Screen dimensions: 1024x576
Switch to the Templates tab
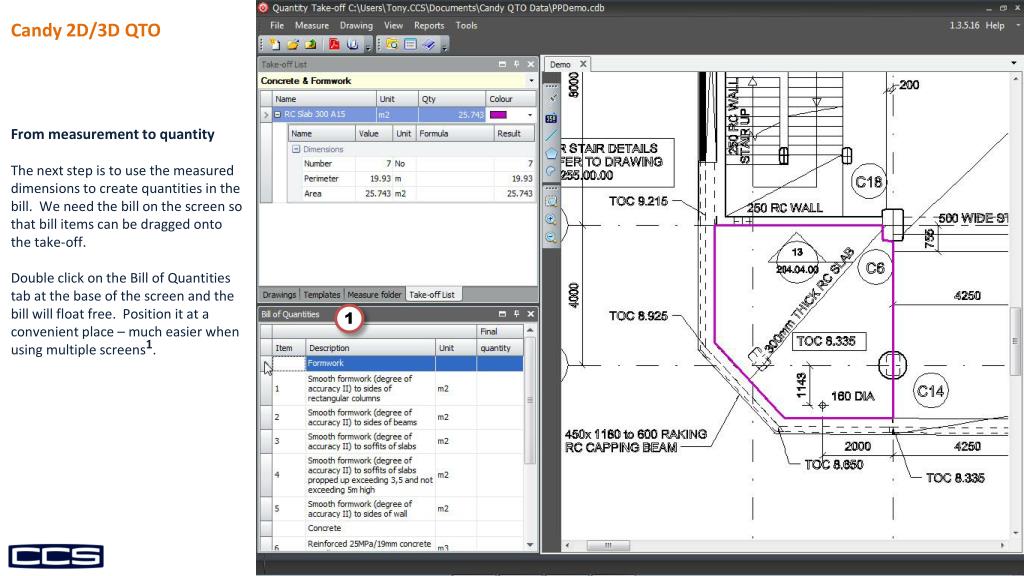point(322,295)
